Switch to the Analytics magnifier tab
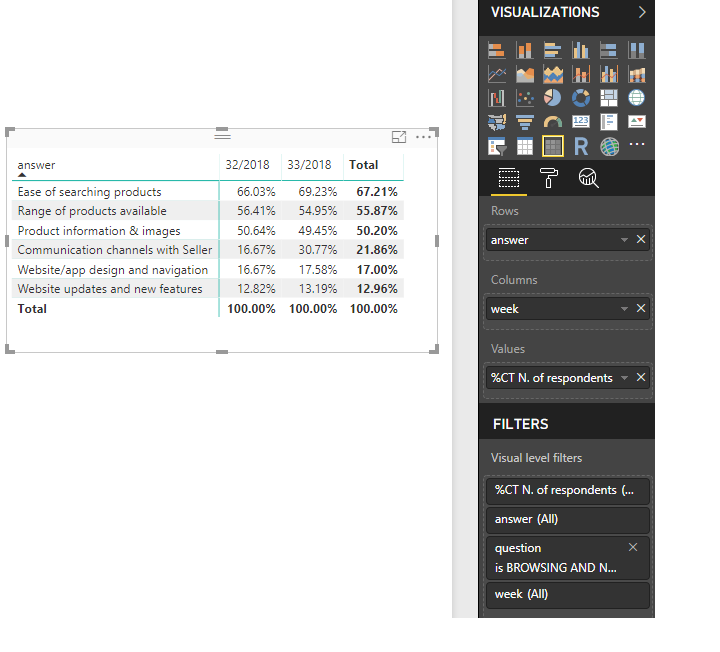720x652 pixels. [x=588, y=178]
